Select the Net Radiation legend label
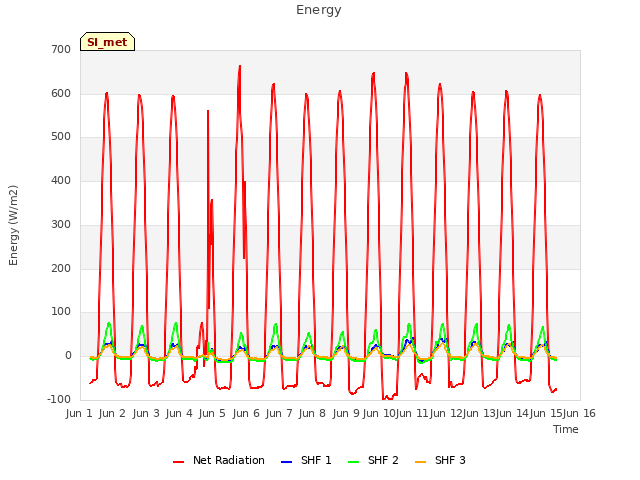The height and width of the screenshot is (480, 640). 229,460
